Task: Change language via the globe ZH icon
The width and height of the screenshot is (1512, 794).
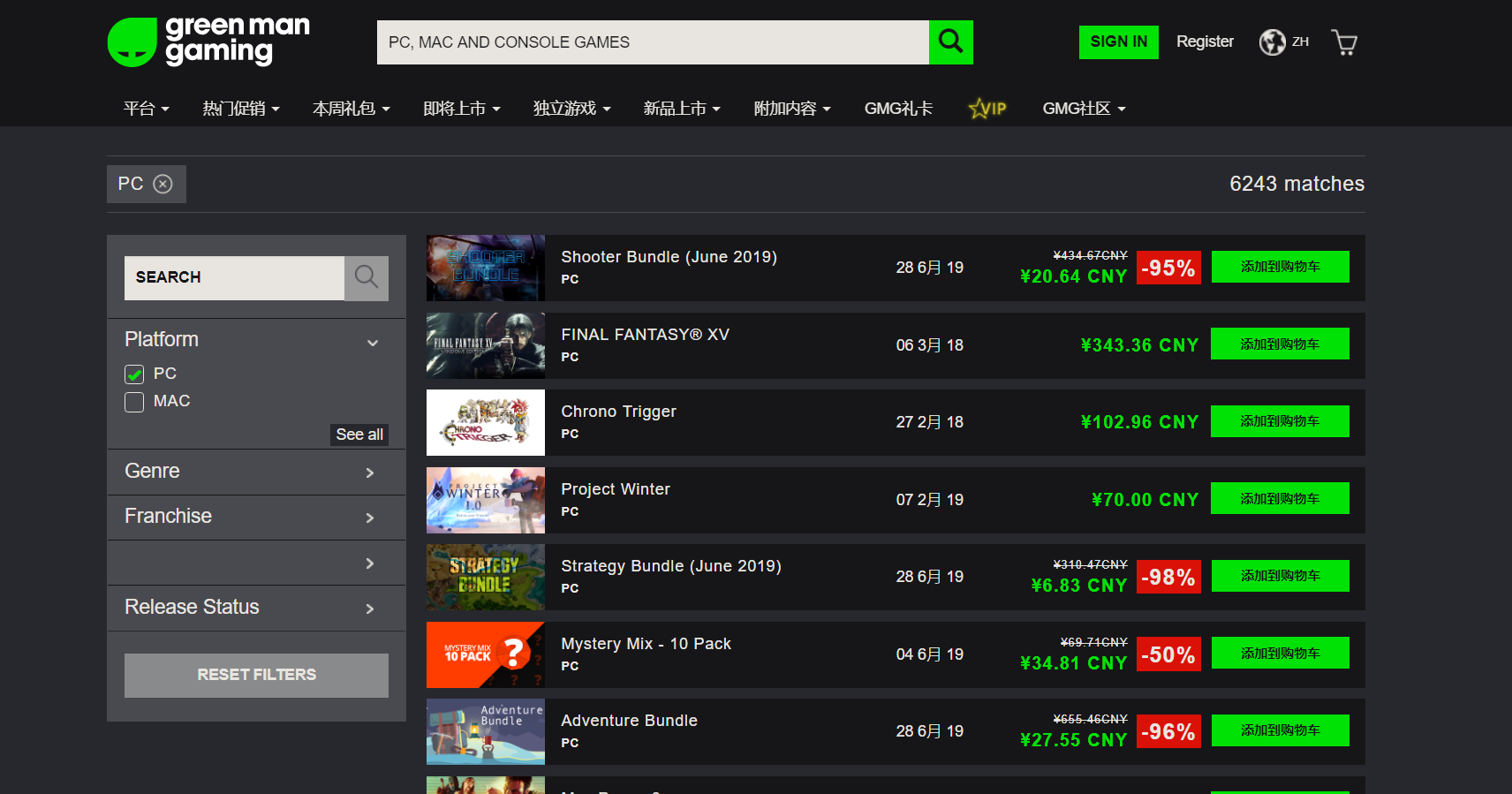Action: point(1284,42)
